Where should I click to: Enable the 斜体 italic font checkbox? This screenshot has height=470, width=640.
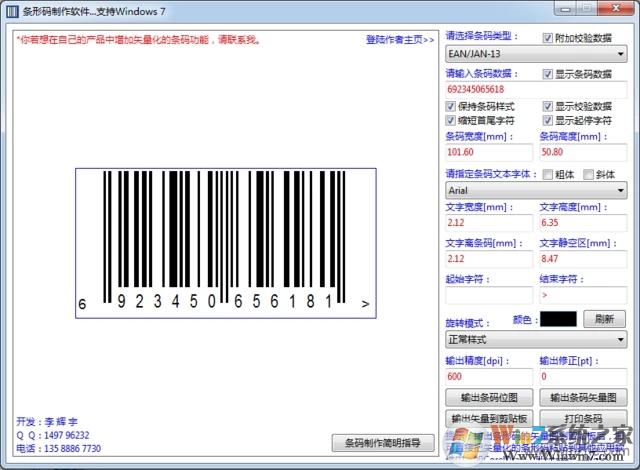(x=589, y=174)
